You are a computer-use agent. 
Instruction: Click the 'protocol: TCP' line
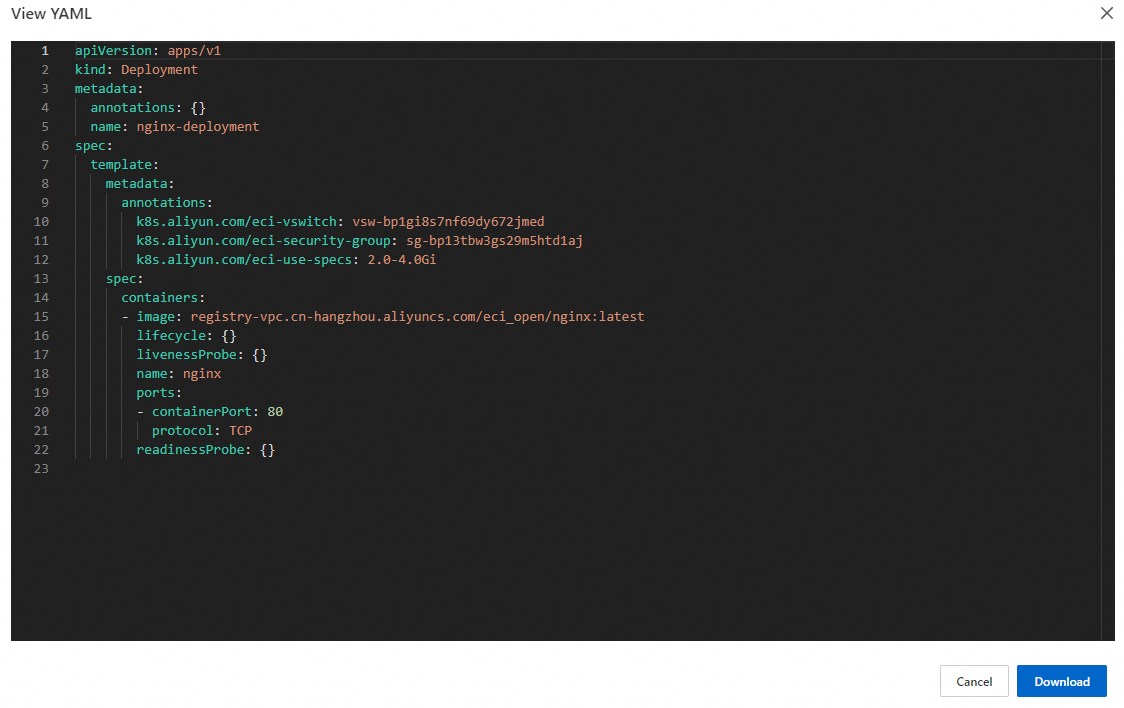pyautogui.click(x=201, y=430)
